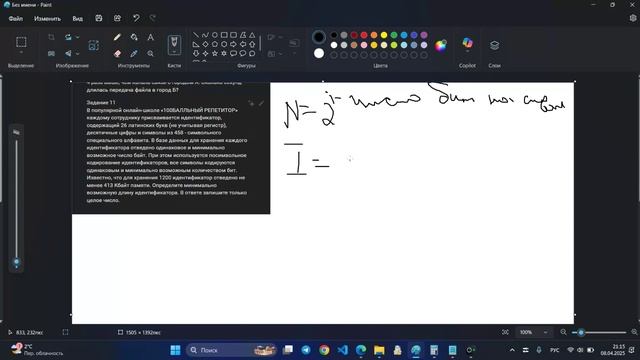Open the Copilot button

(467, 43)
